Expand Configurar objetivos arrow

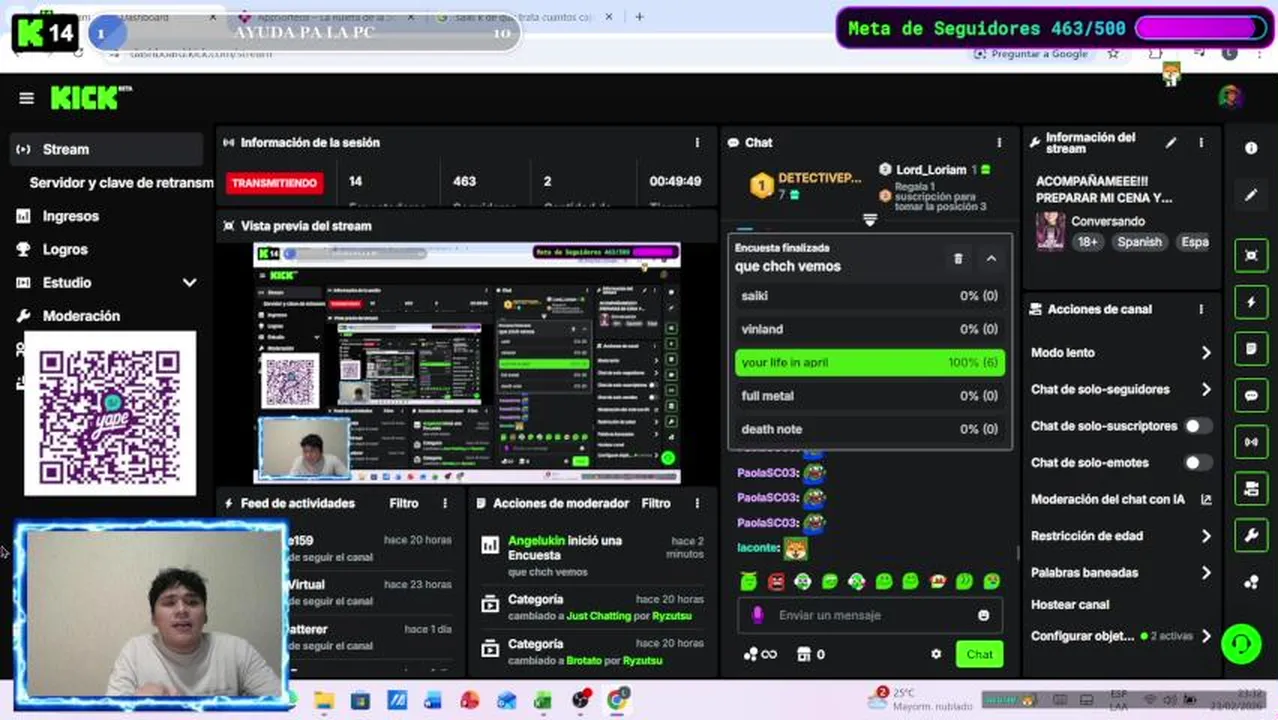tap(1206, 636)
